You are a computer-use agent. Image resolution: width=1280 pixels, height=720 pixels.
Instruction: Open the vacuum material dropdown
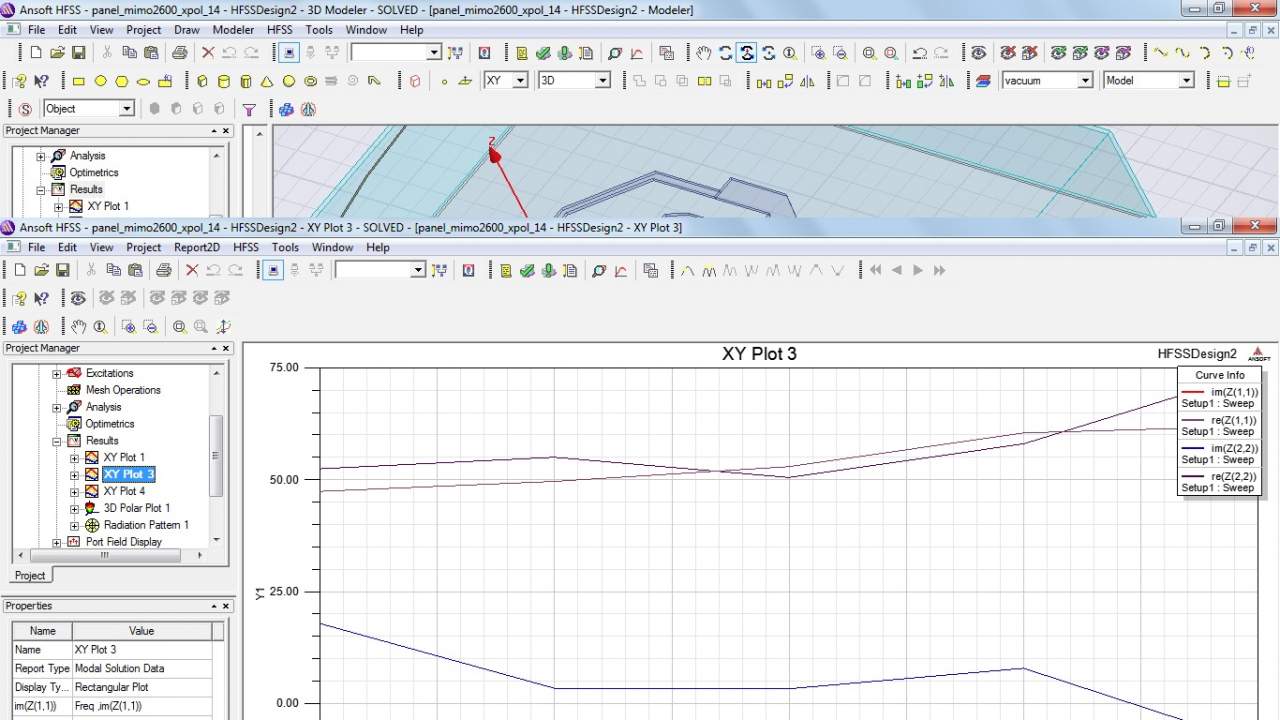pyautogui.click(x=1084, y=81)
